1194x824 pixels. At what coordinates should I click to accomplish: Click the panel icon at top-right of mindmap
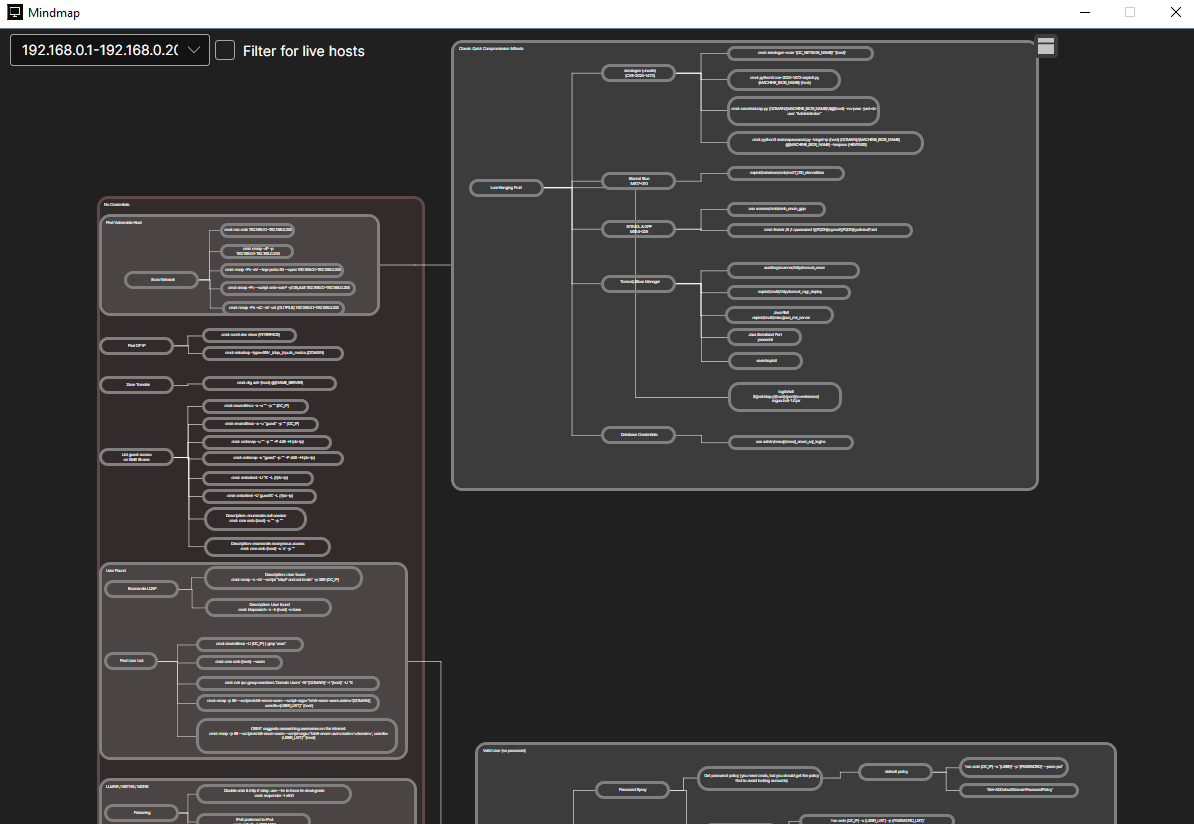pos(1045,46)
